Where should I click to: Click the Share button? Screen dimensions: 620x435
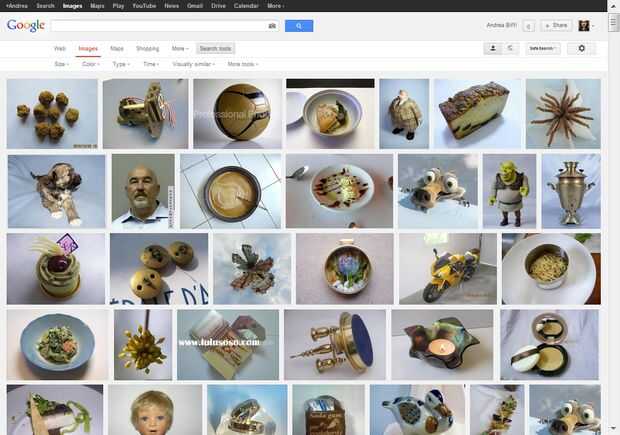click(557, 26)
